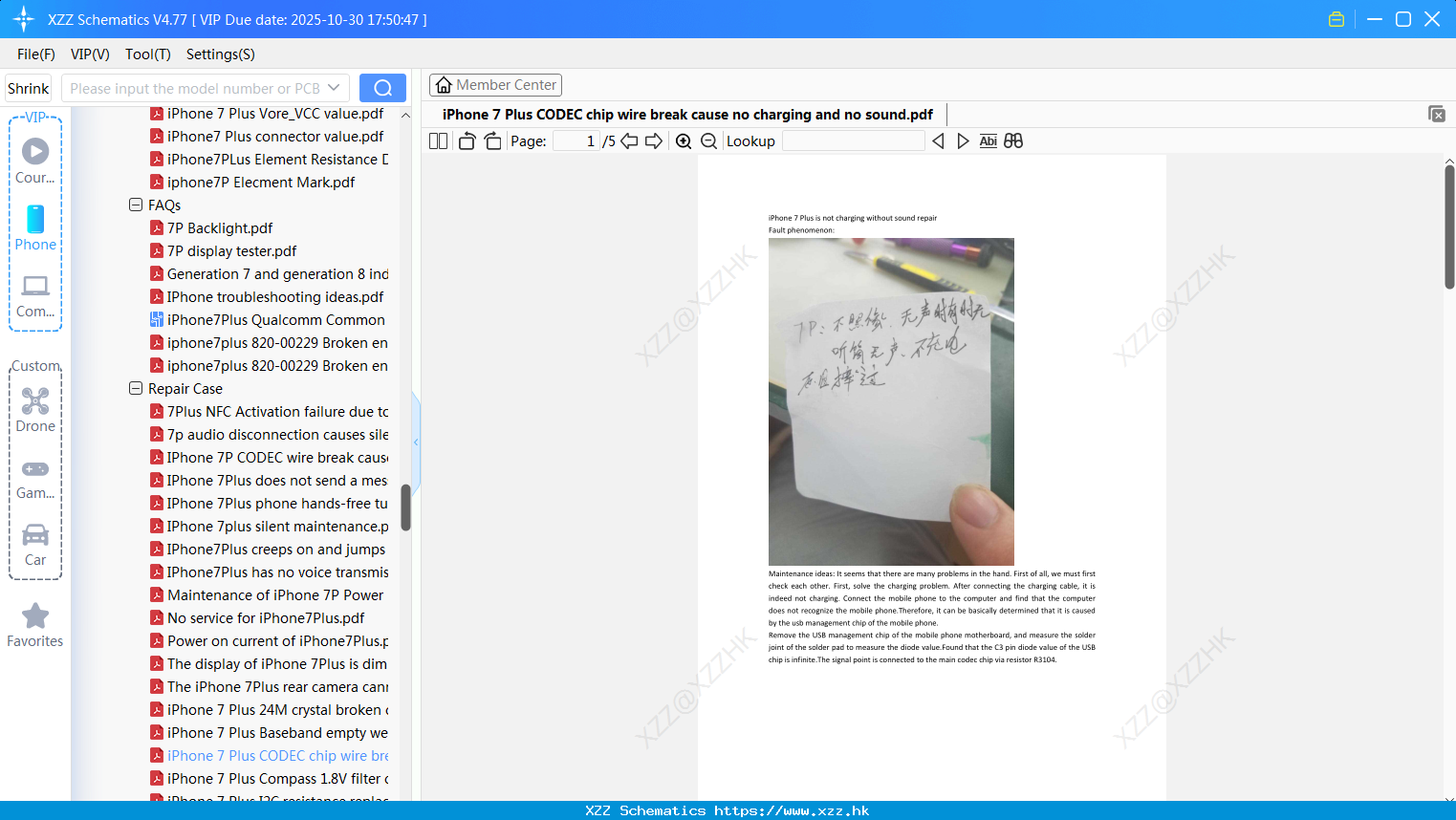Screen dimensions: 1456x820
Task: Open the Courses section in sidebar
Action: point(35,161)
